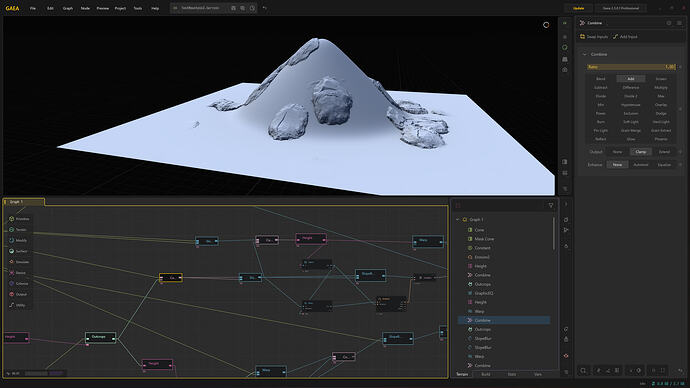
Task: Collapse the Combine properties section
Action: click(x=584, y=55)
